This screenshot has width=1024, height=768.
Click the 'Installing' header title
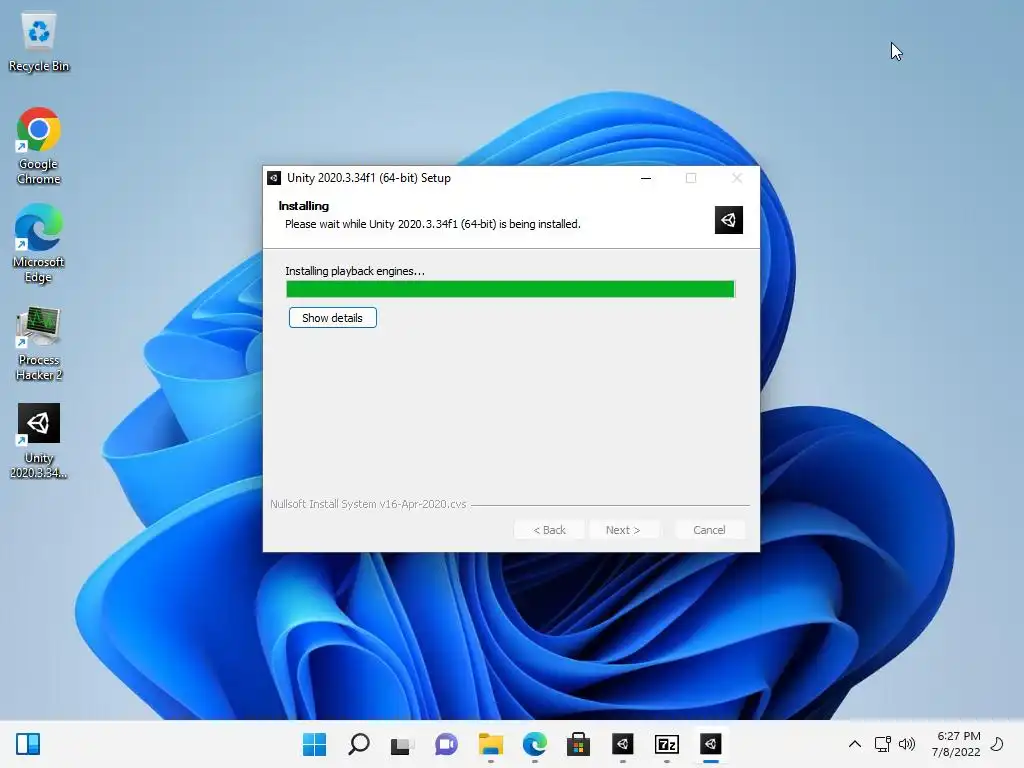(x=304, y=206)
